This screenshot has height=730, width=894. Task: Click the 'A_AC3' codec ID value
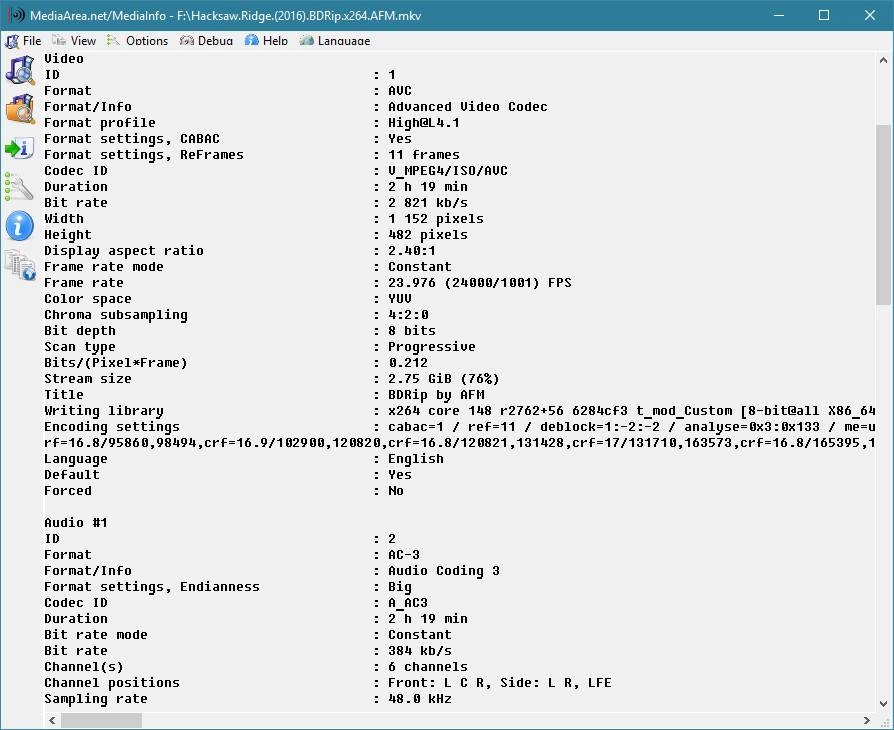coord(408,603)
